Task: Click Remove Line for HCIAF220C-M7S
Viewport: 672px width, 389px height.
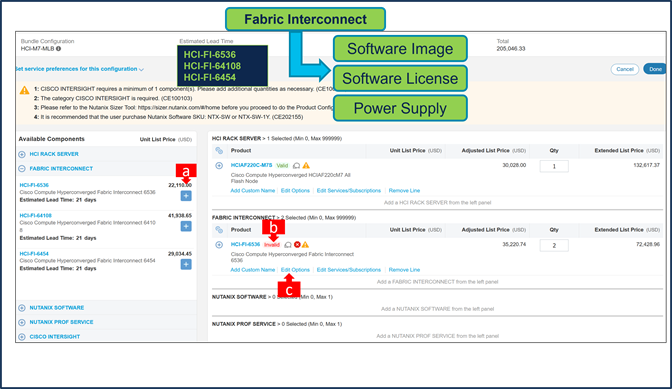Action: 404,191
